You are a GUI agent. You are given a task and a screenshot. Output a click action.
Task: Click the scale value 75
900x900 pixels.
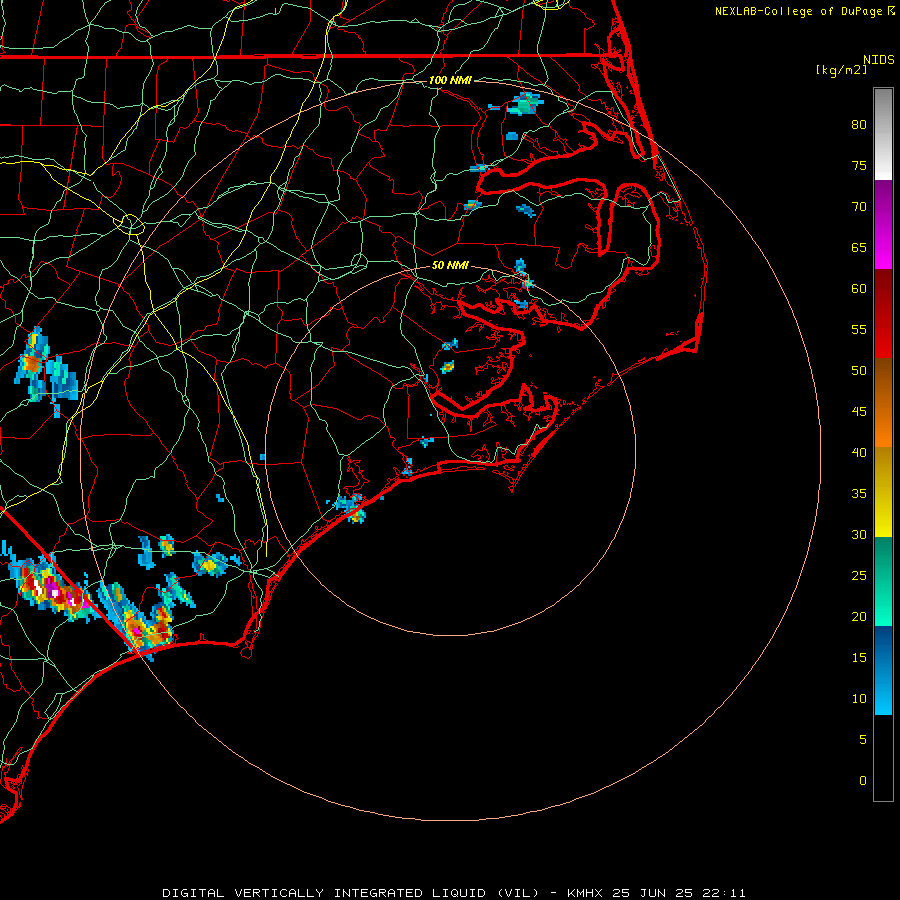pos(859,165)
